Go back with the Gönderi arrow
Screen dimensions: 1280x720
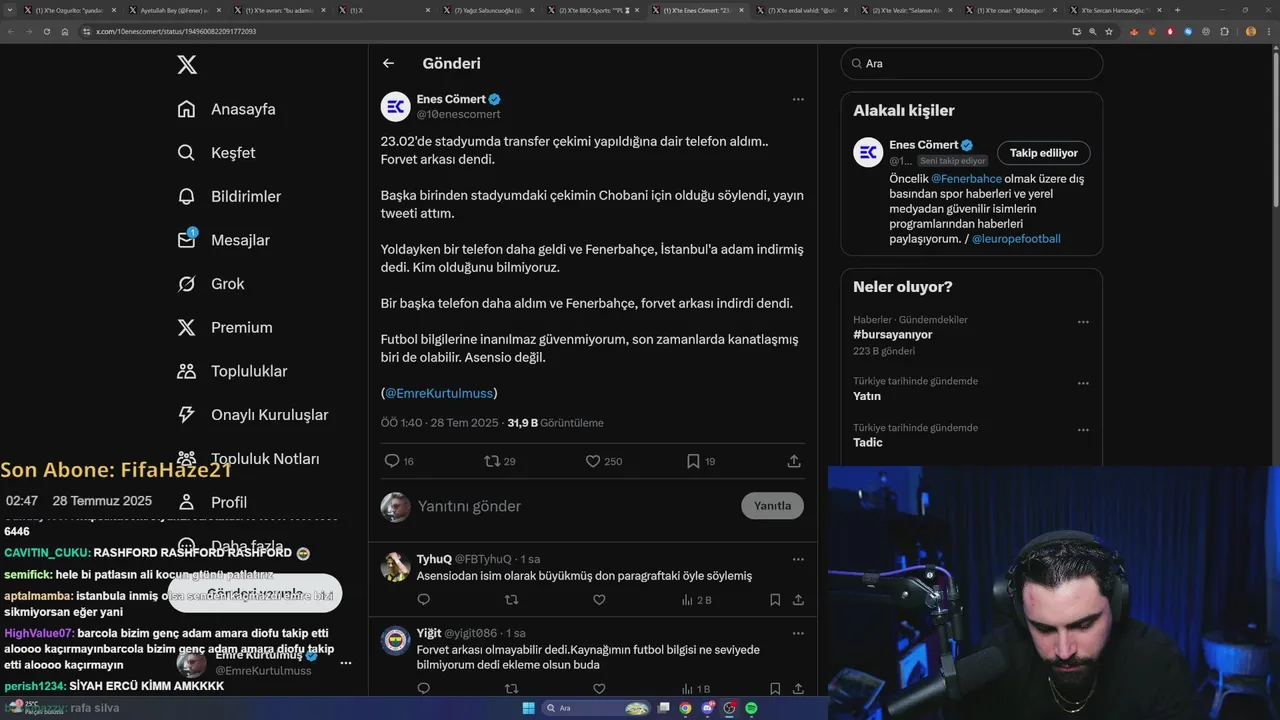pyautogui.click(x=388, y=63)
